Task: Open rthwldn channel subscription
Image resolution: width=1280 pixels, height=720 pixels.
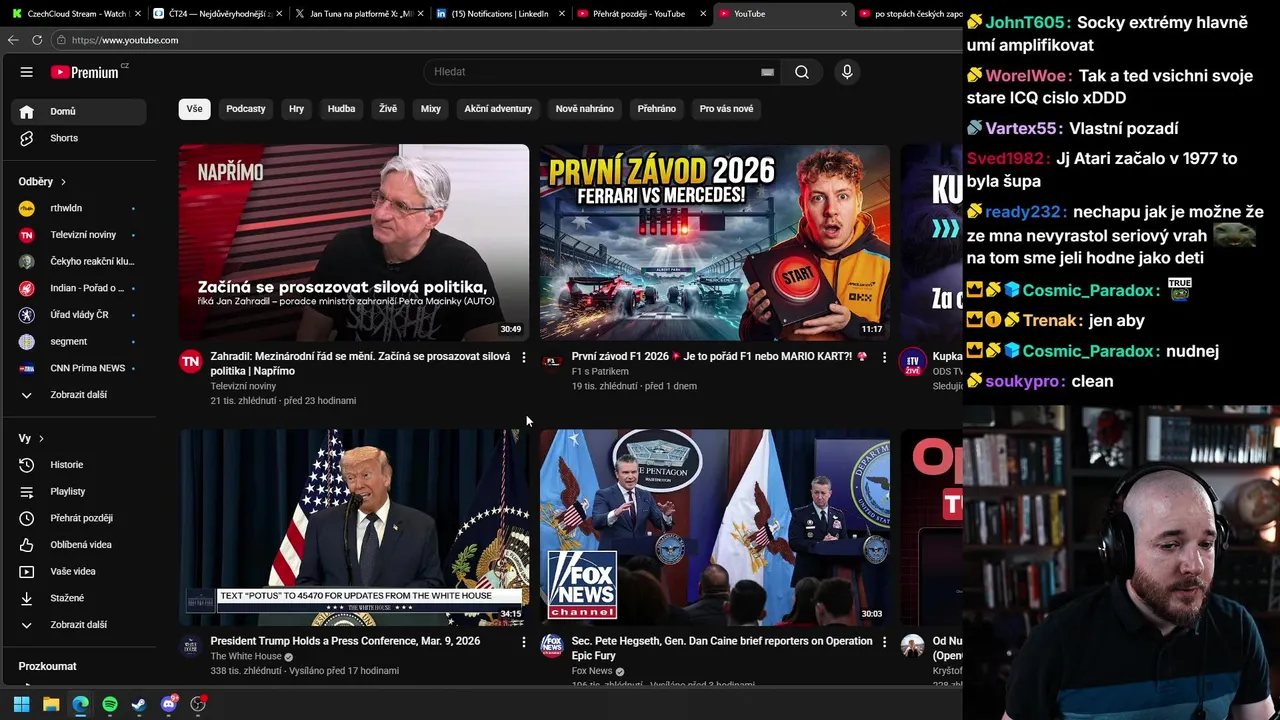Action: [x=79, y=208]
